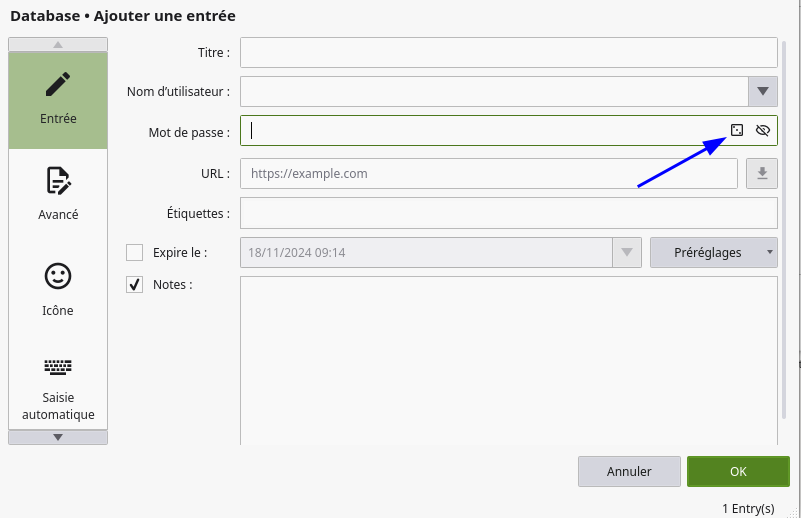The height and width of the screenshot is (518, 801).
Task: Expand the Nom d'utilisateur dropdown
Action: [763, 92]
